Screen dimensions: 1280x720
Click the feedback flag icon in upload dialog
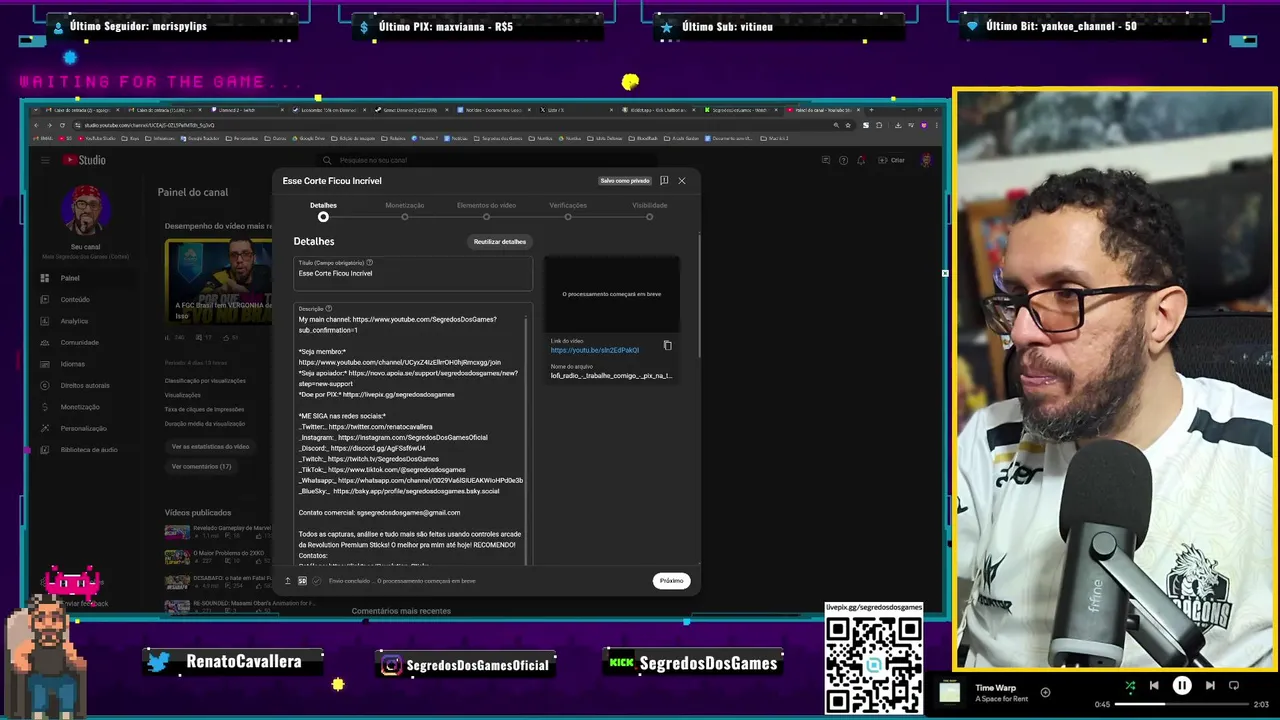point(664,181)
